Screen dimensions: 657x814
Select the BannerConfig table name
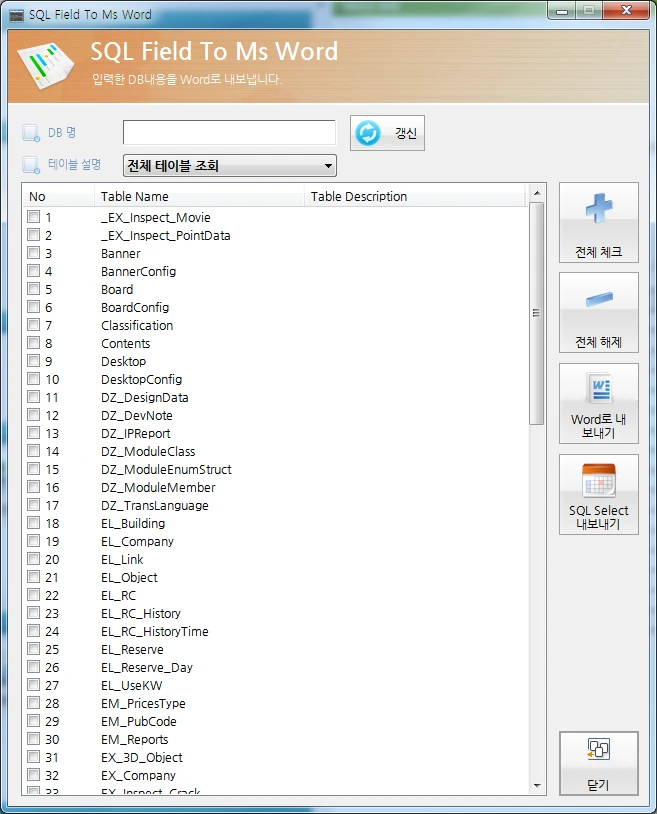pos(139,272)
